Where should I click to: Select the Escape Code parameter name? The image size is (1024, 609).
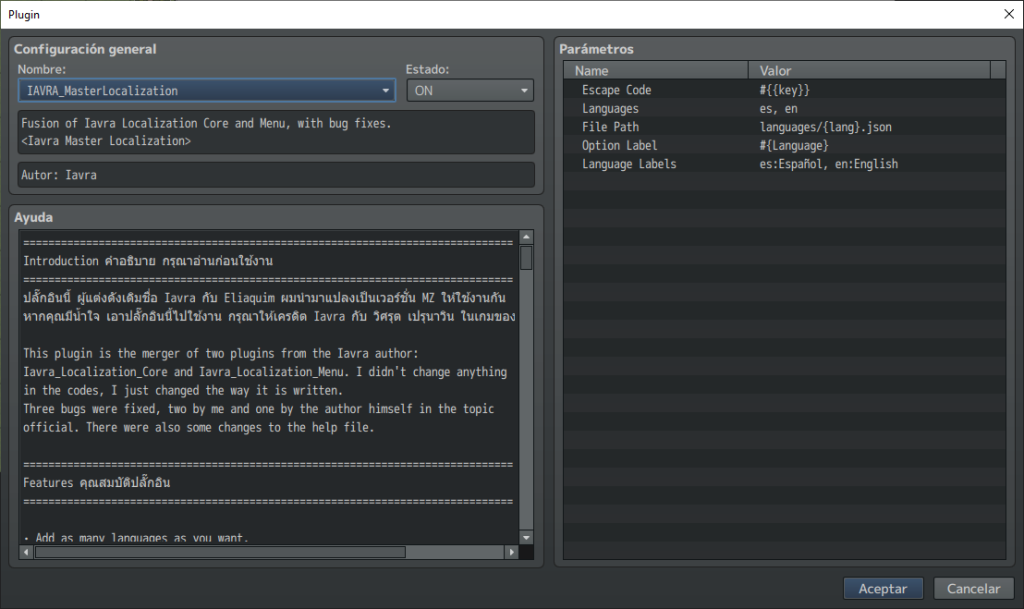[616, 90]
